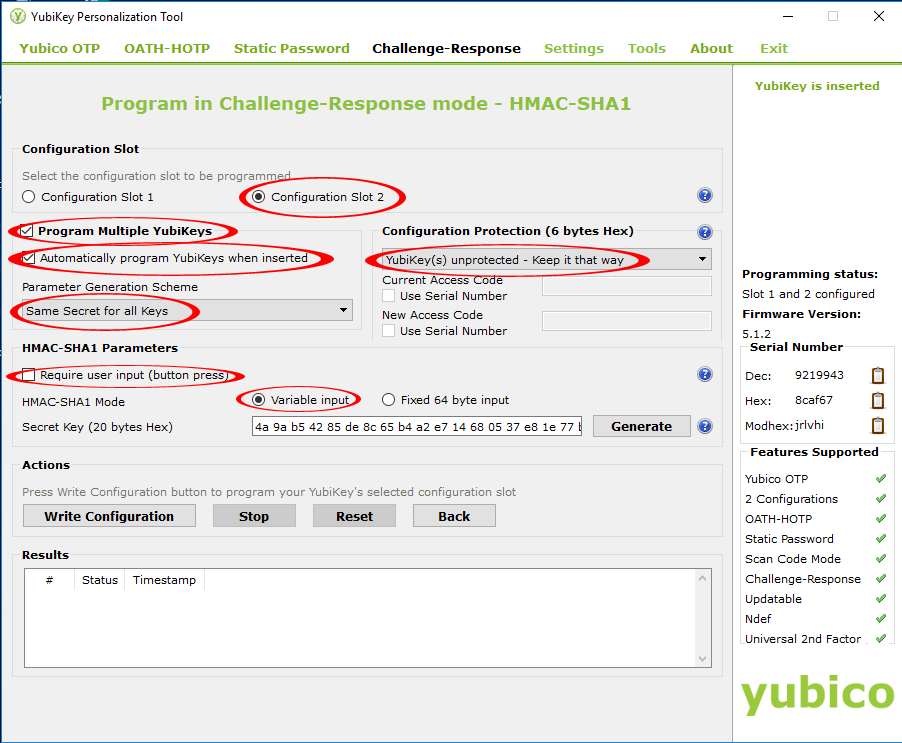Copy modhex serial number to clipboard
Image resolution: width=902 pixels, height=743 pixels.
tap(878, 426)
